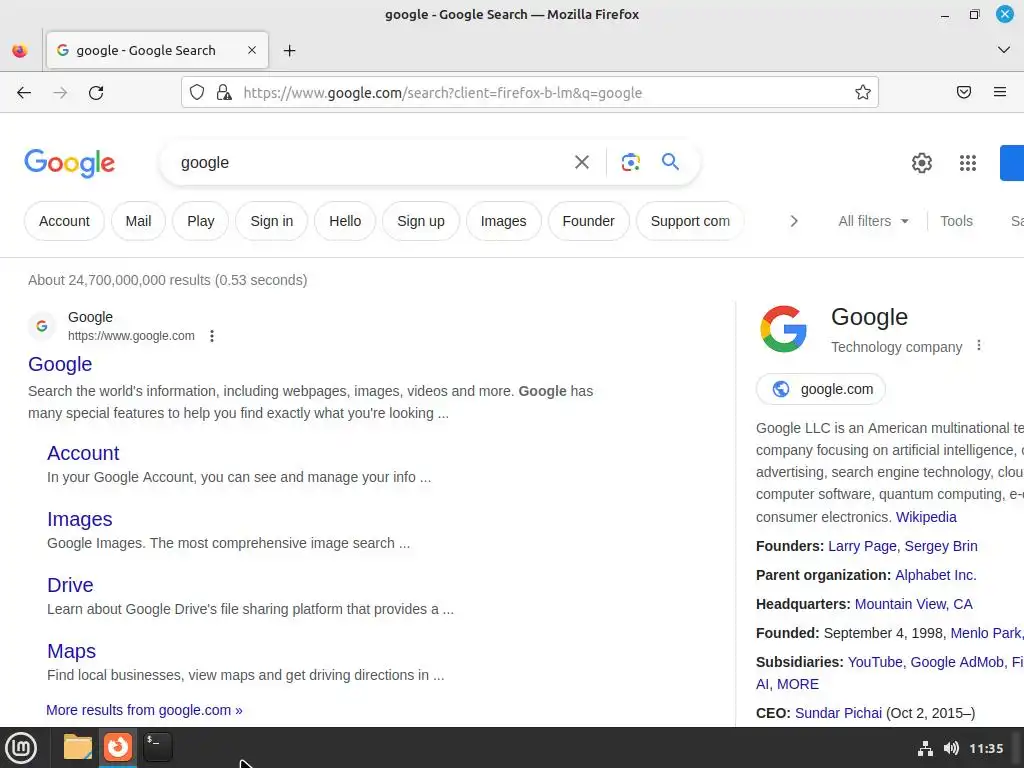Open the Pocket save icon
1024x768 pixels.
[x=964, y=93]
